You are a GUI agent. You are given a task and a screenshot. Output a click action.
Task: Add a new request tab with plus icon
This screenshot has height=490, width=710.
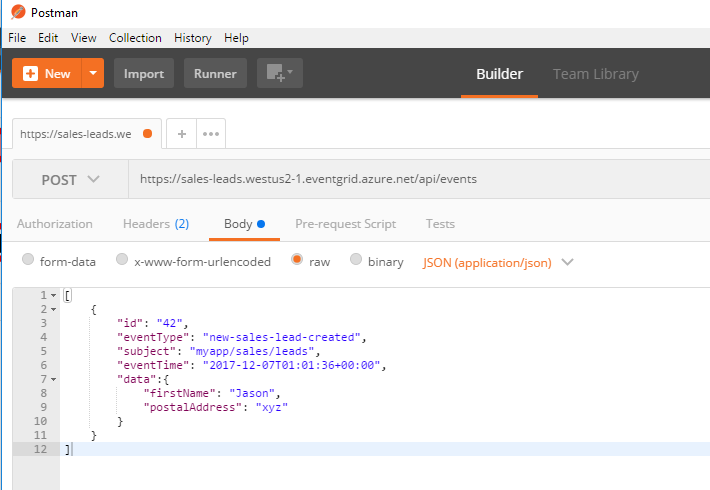tap(182, 134)
